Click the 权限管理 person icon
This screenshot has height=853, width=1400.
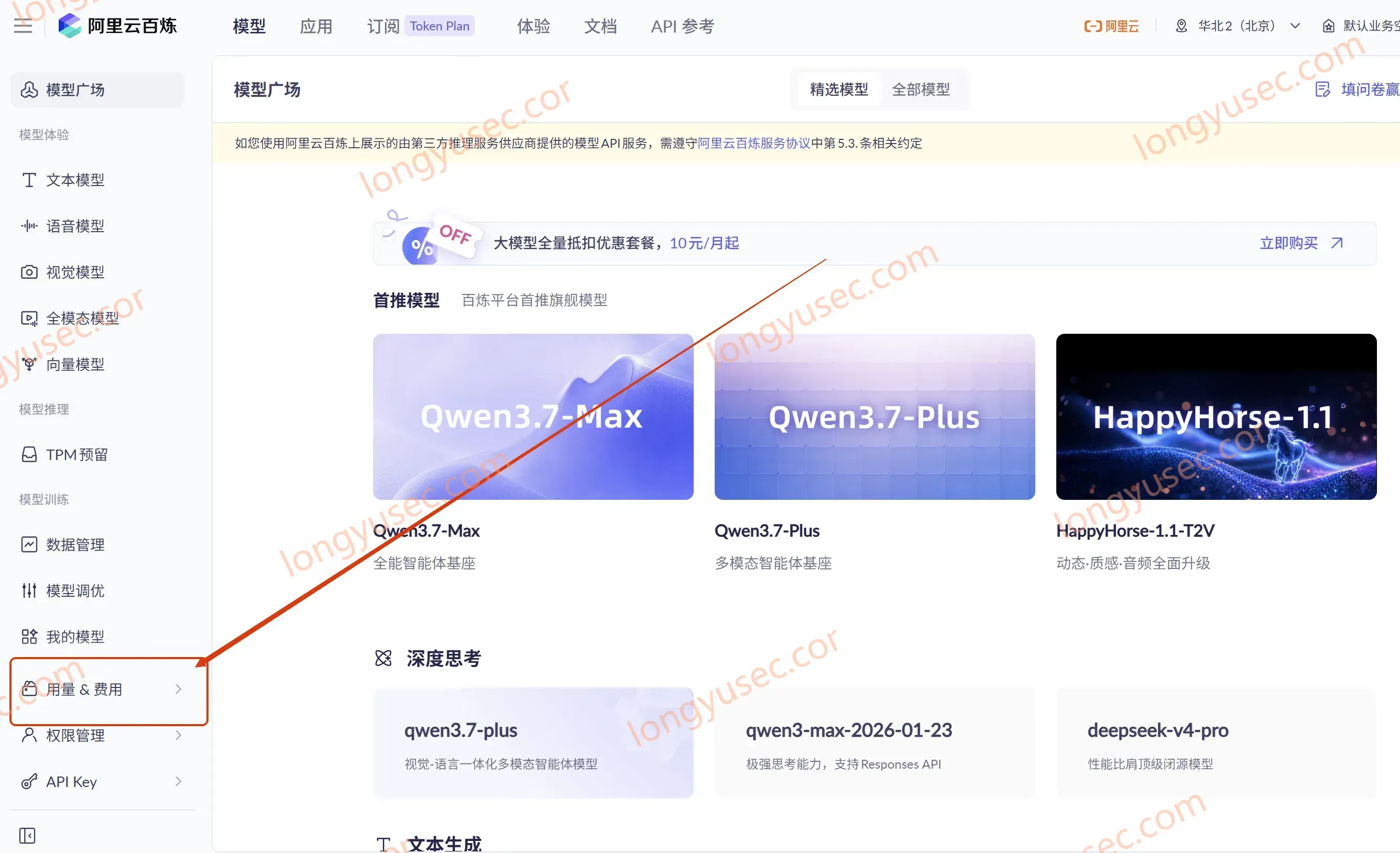pyautogui.click(x=29, y=735)
